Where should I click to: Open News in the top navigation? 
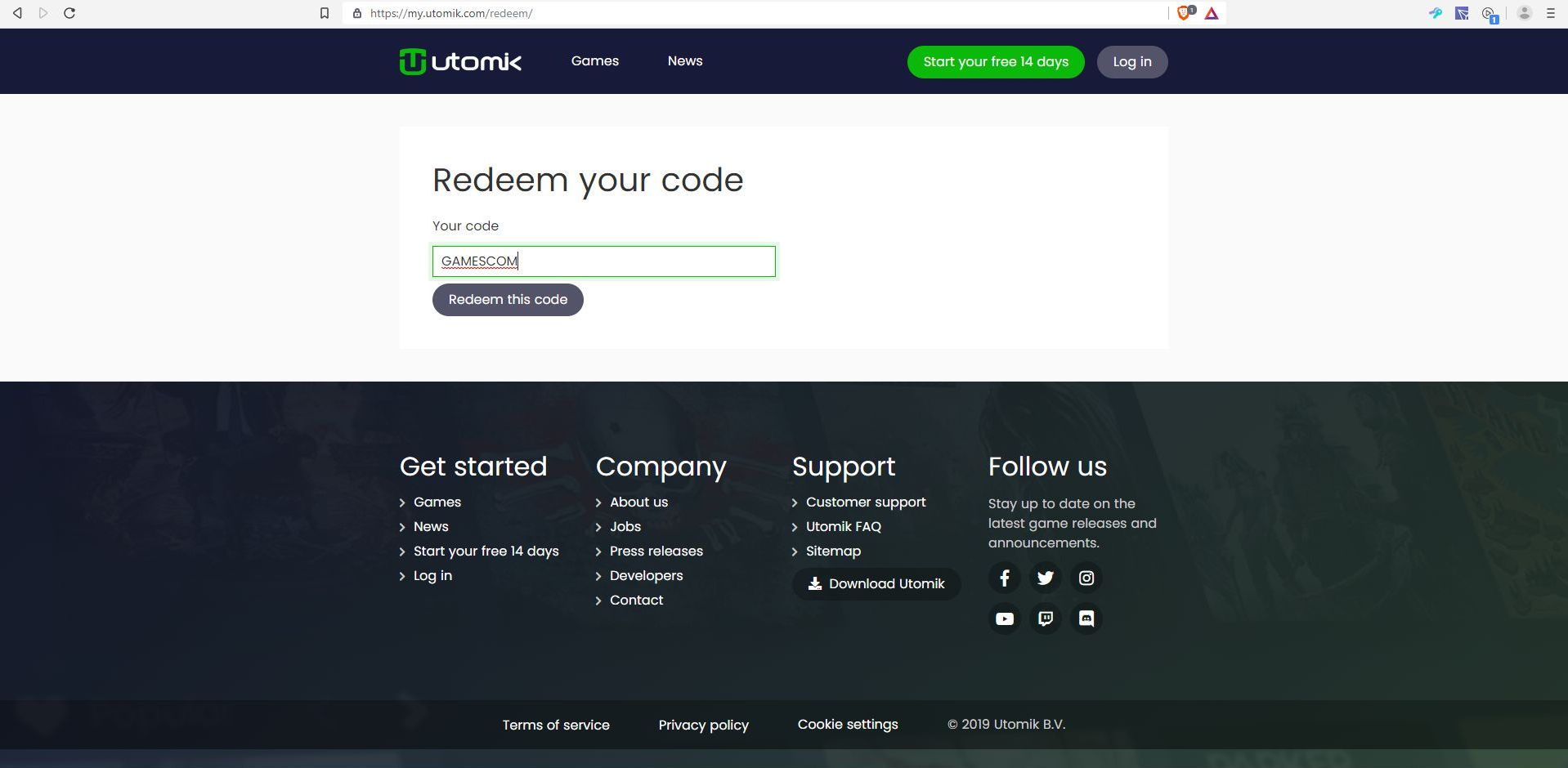[x=685, y=61]
